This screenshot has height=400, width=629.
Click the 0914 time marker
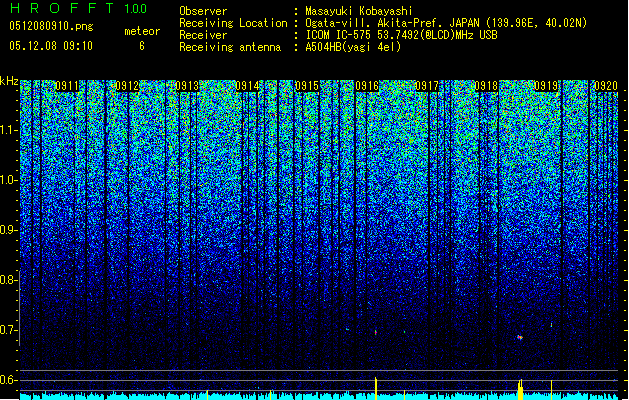[x=247, y=86]
